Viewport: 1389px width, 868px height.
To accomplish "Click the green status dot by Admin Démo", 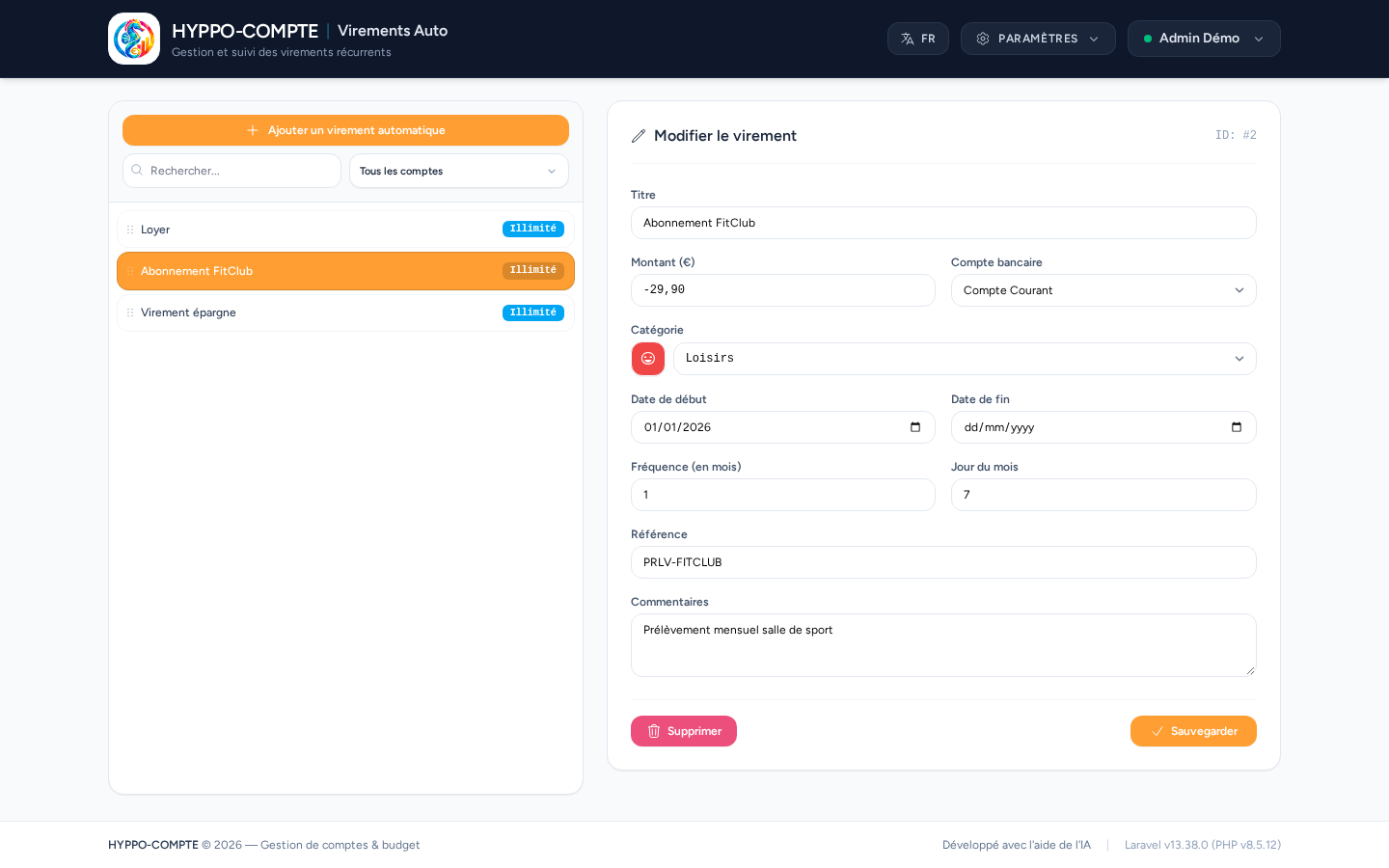I will pos(1148,39).
